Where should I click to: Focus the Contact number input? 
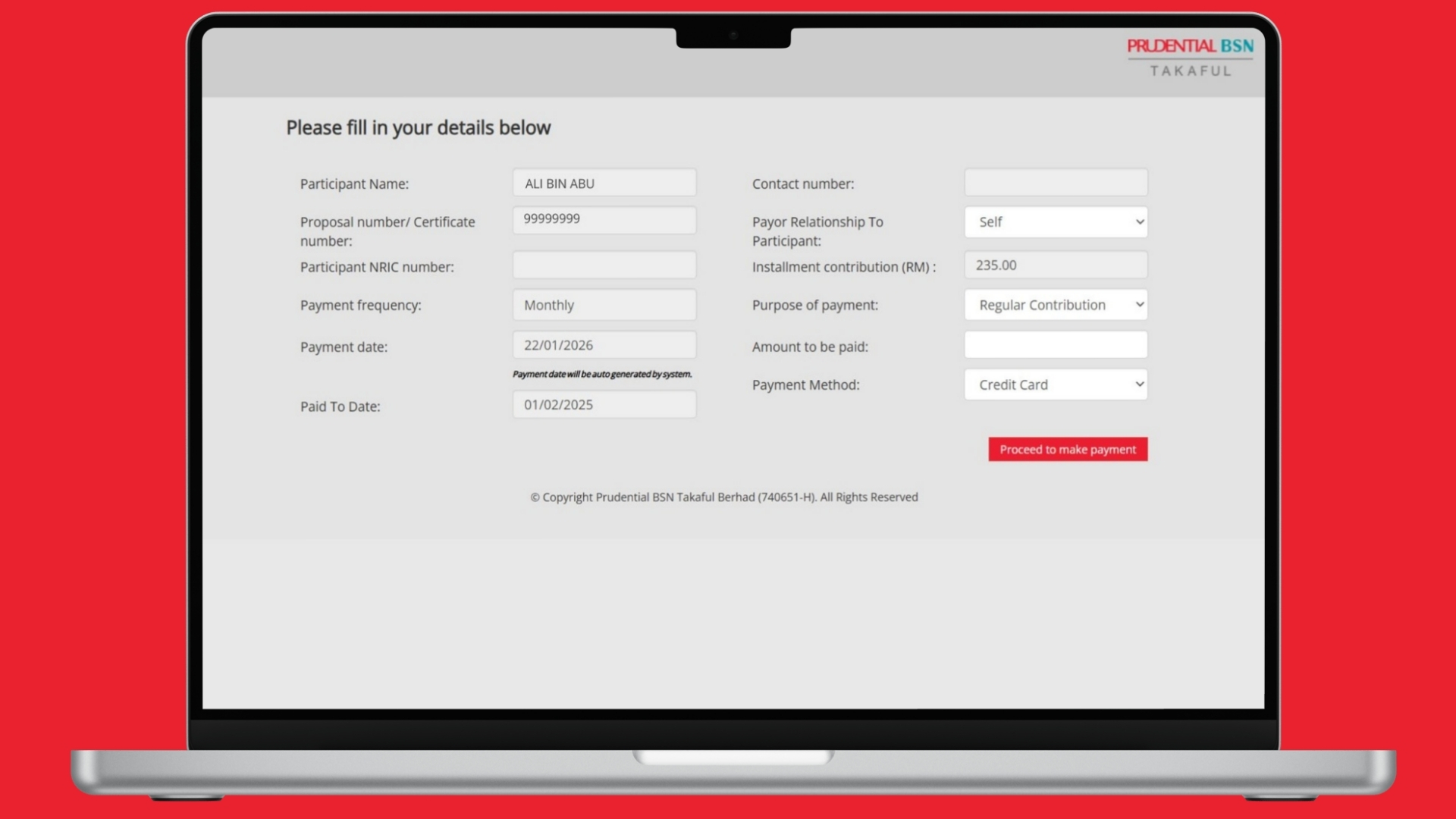1056,183
